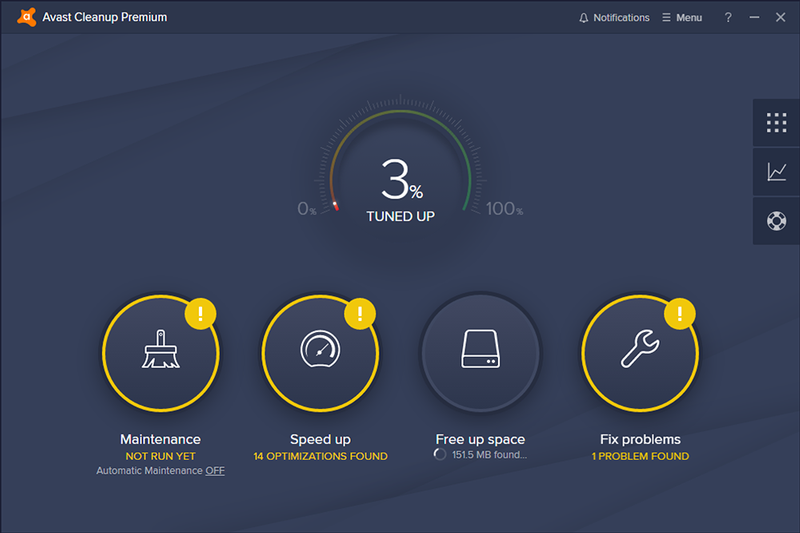Click the Speed up label
The image size is (800, 533).
click(x=320, y=439)
